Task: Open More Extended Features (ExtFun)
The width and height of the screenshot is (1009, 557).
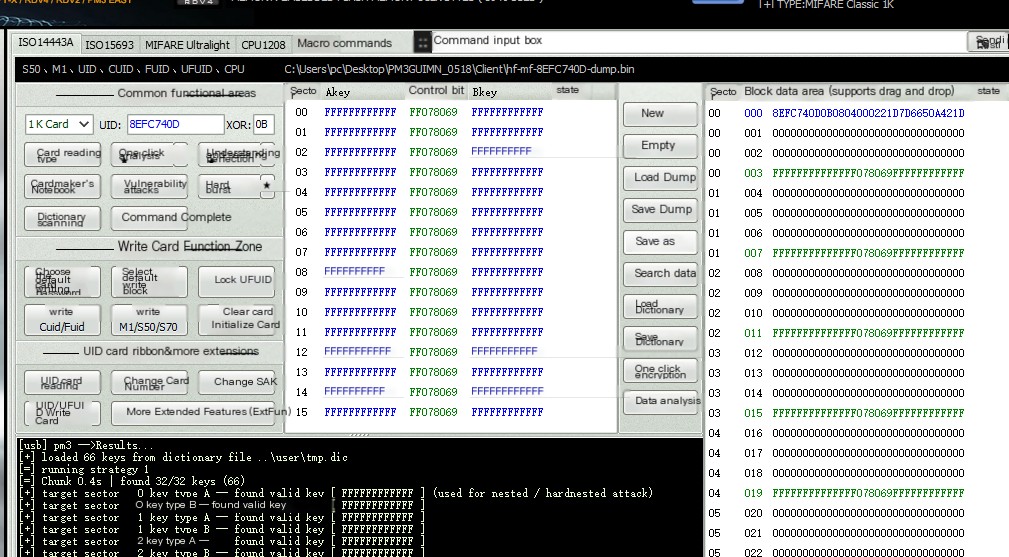Action: click(x=200, y=412)
